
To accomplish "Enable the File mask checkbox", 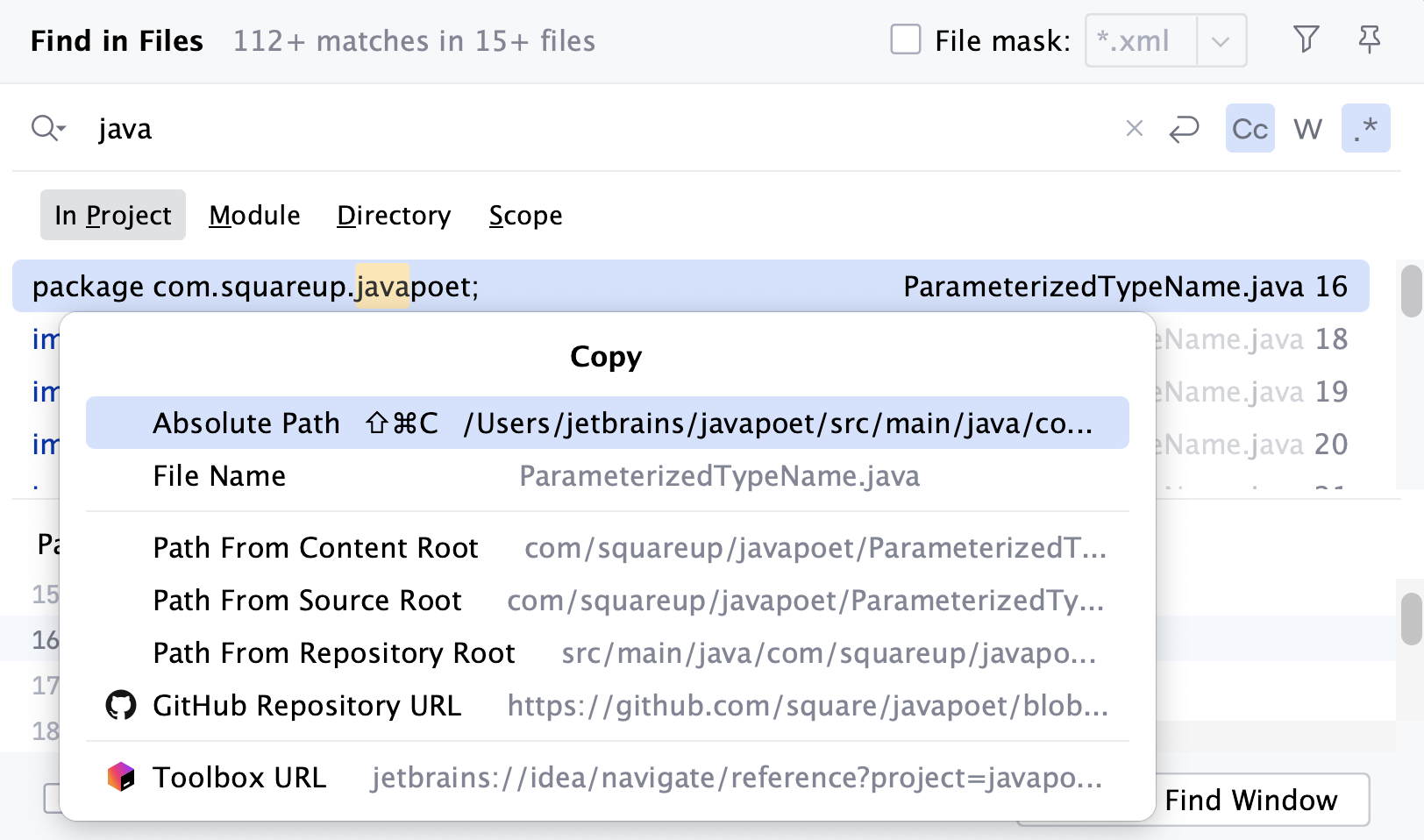I will coord(905,40).
